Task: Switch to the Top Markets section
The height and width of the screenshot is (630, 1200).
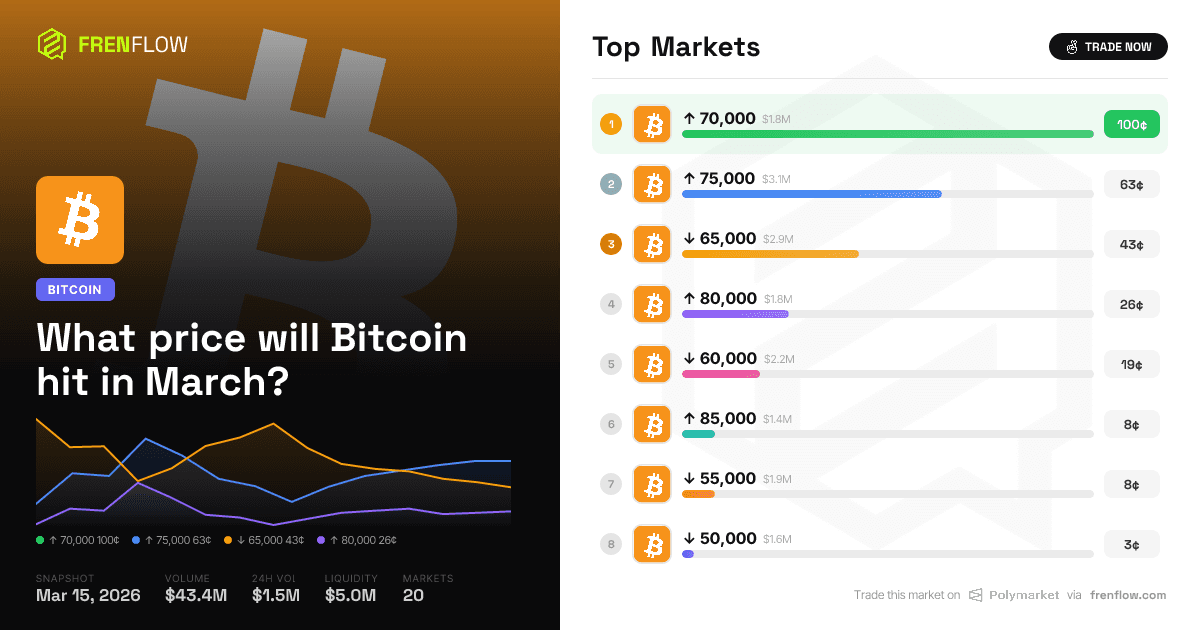Action: (676, 46)
